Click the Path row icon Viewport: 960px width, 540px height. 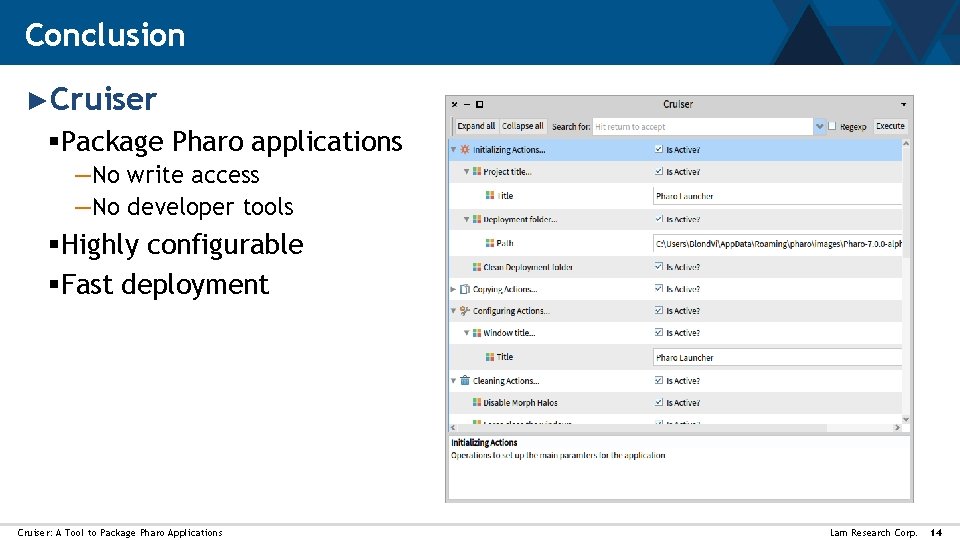pyautogui.click(x=490, y=243)
